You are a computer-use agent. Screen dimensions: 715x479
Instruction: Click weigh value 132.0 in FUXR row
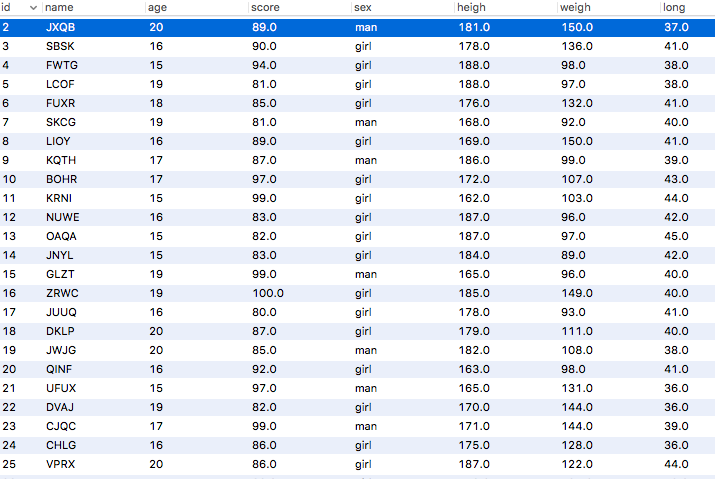click(577, 103)
